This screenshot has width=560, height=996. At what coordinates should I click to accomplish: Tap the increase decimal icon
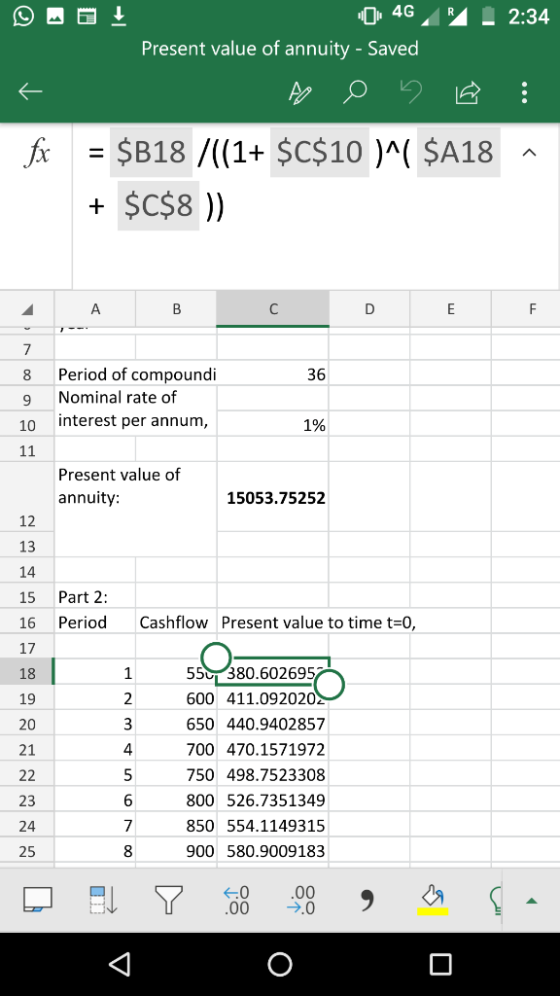[236, 899]
